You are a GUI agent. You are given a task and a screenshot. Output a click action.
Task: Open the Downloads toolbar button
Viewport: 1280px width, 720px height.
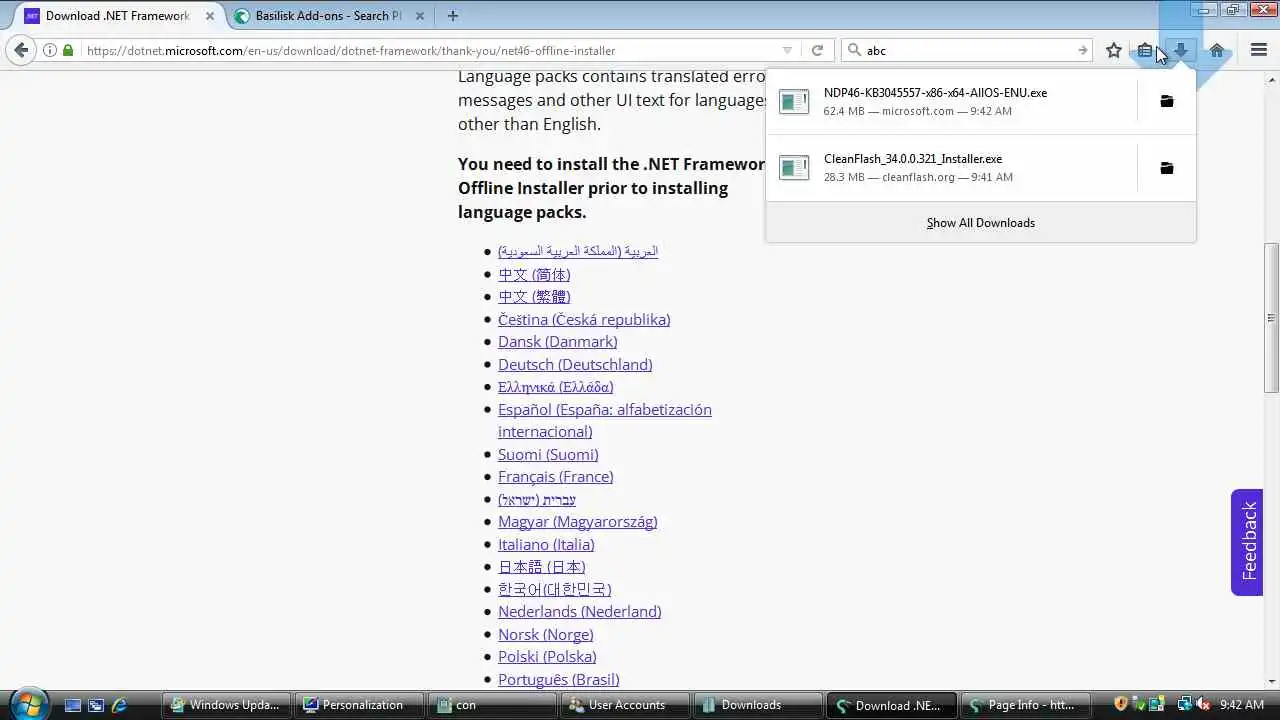[1180, 50]
